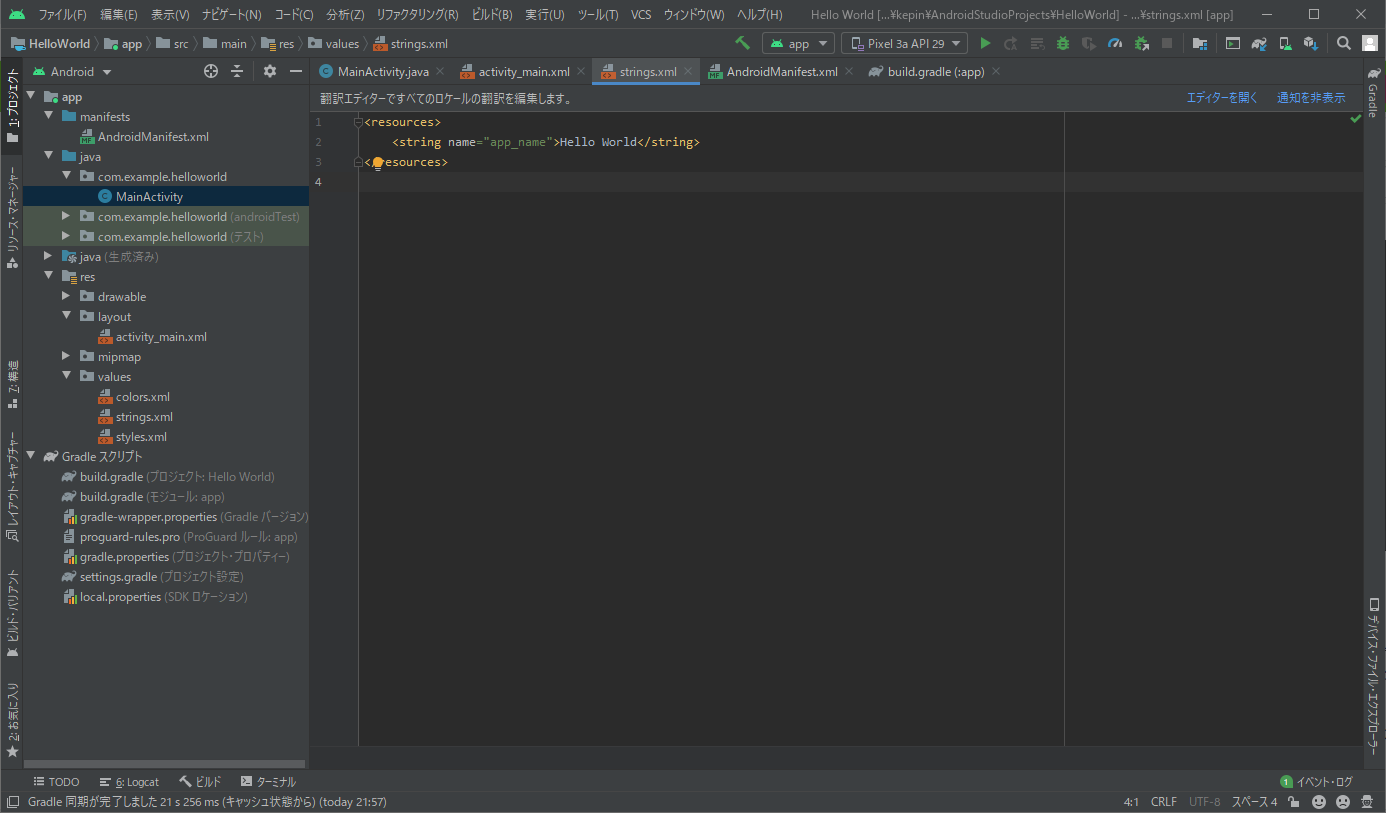Open the TODO tool window

pos(56,782)
